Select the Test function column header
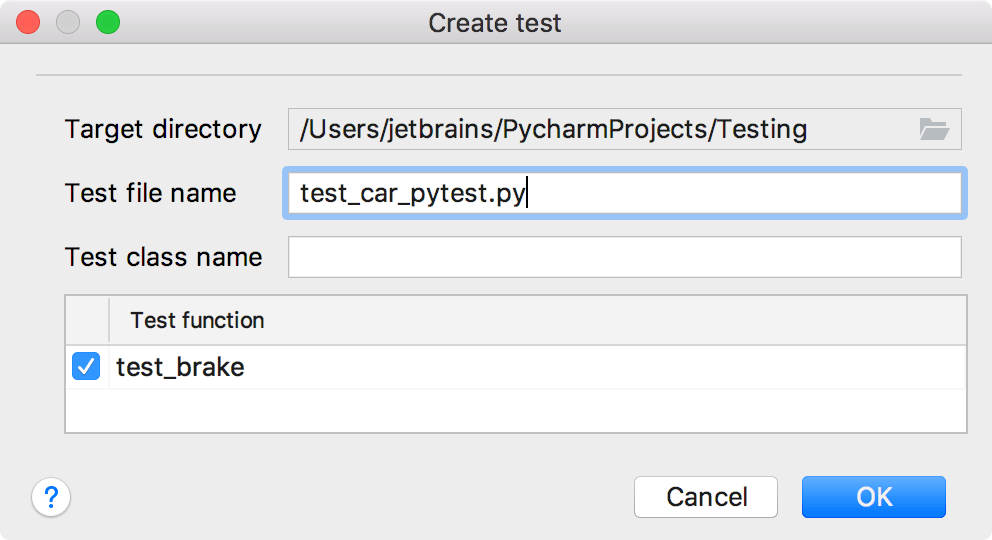The image size is (992, 540). (x=197, y=320)
